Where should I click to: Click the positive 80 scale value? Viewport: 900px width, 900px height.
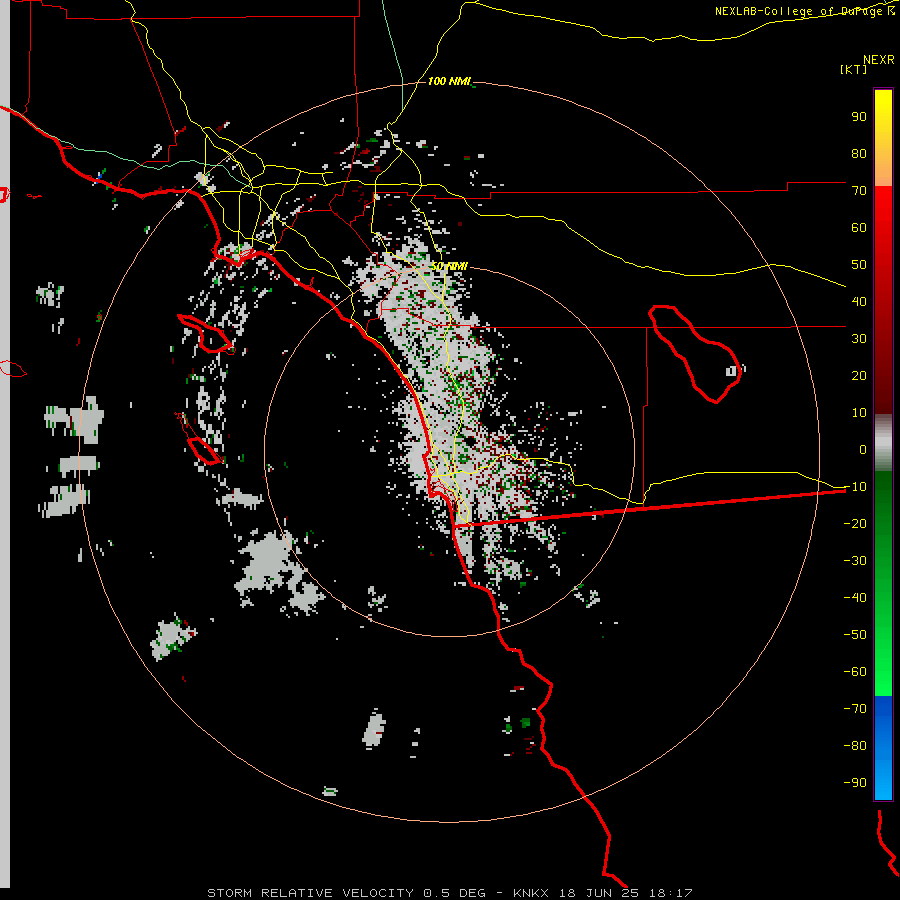pyautogui.click(x=859, y=154)
